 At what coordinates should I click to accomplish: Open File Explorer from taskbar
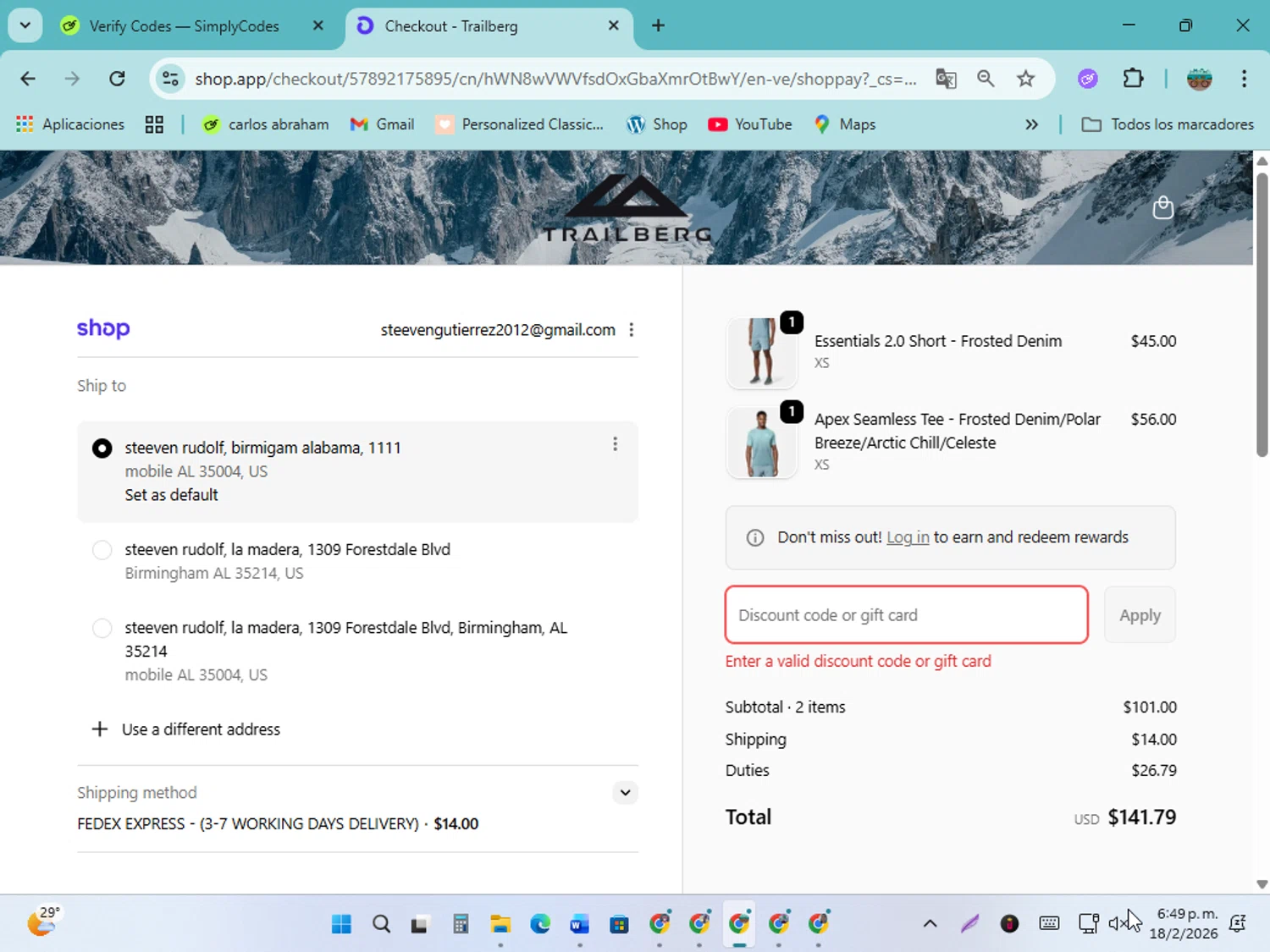500,923
